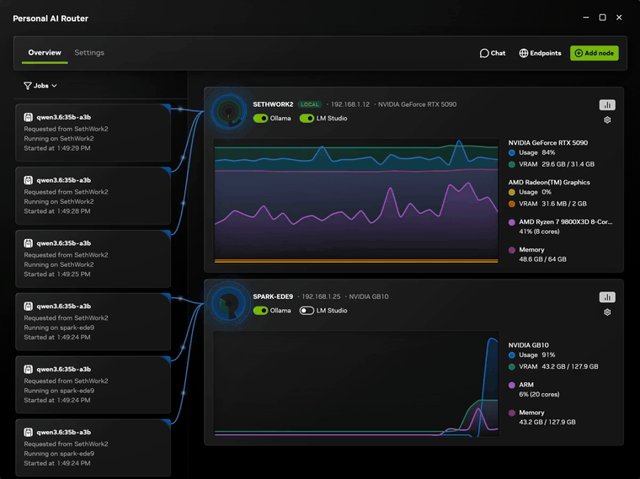This screenshot has width=640, height=479.
Task: Disable Ollama on SETHWORK2 node
Action: click(260, 118)
